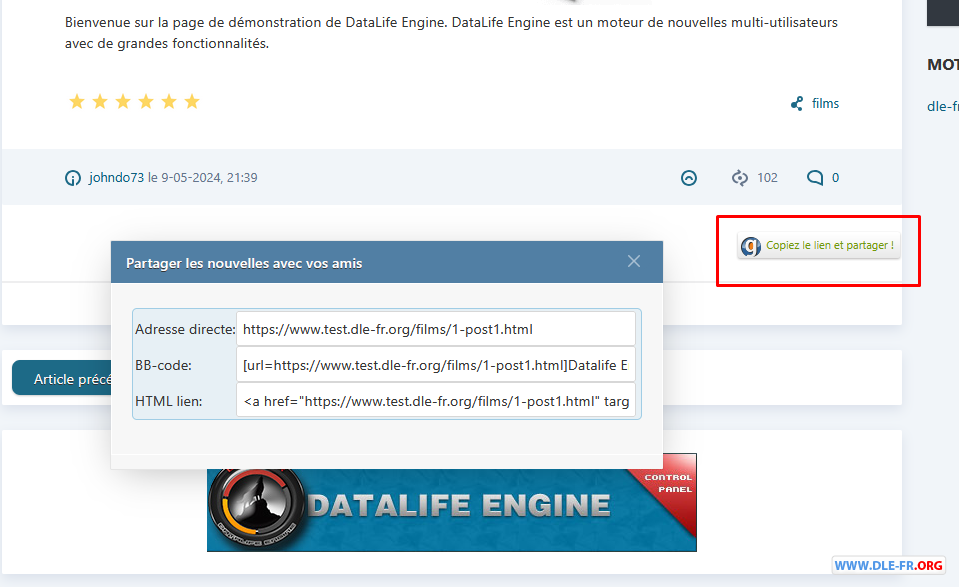The image size is (959, 587).
Task: Click the comment count 0
Action: [x=835, y=177]
